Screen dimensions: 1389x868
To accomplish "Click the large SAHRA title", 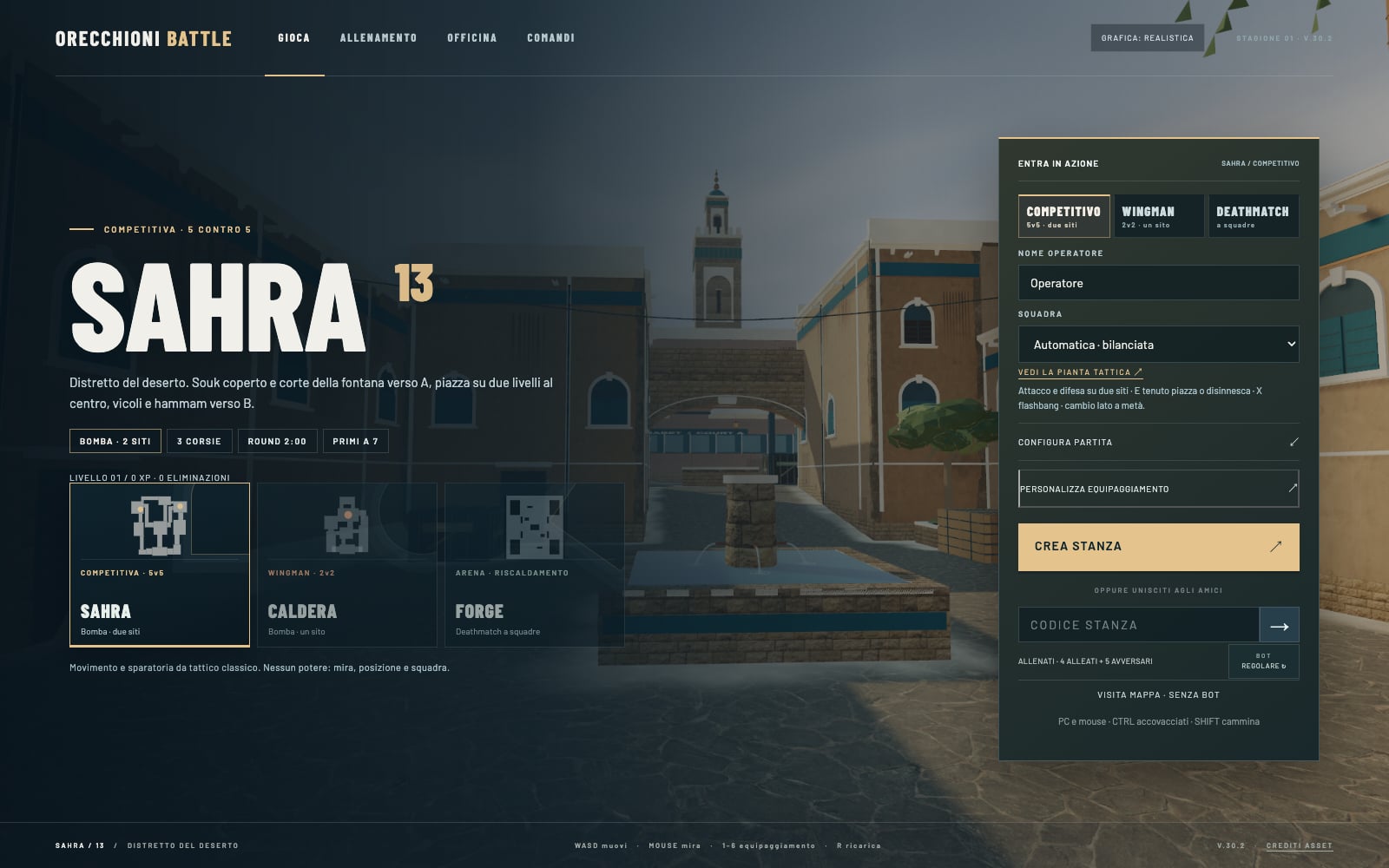I will [x=217, y=307].
